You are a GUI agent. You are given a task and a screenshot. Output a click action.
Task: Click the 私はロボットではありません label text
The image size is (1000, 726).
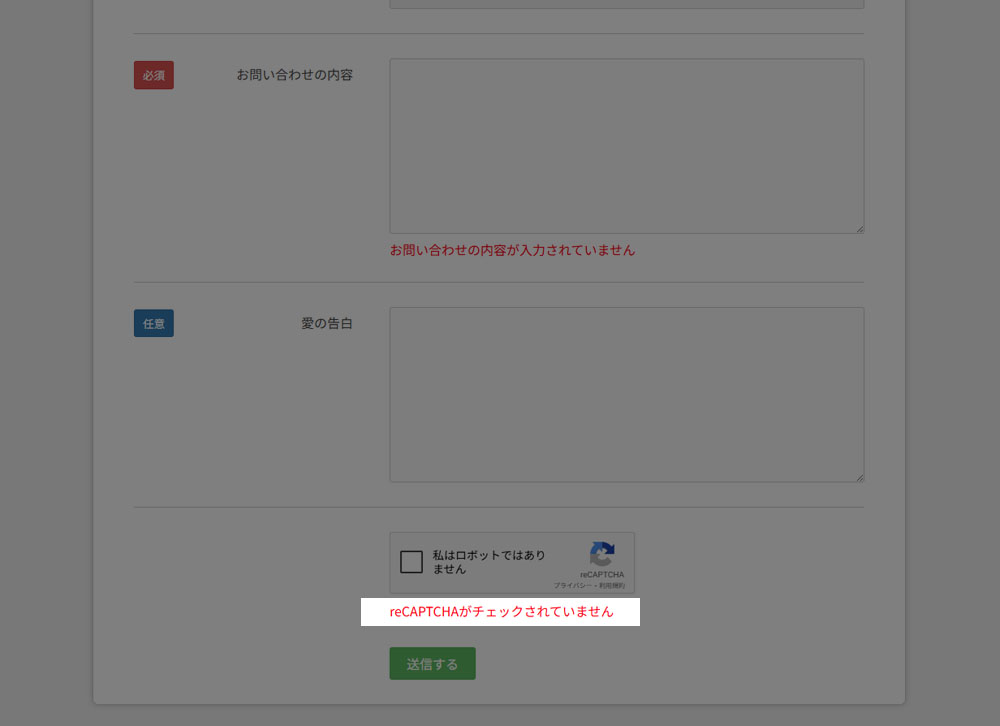coord(489,562)
